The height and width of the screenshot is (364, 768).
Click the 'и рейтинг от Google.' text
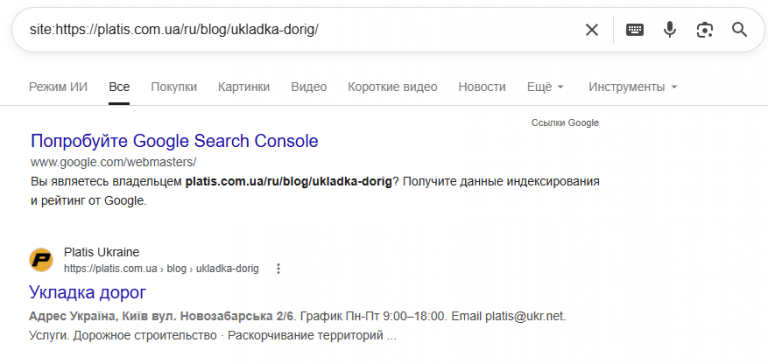click(x=89, y=201)
